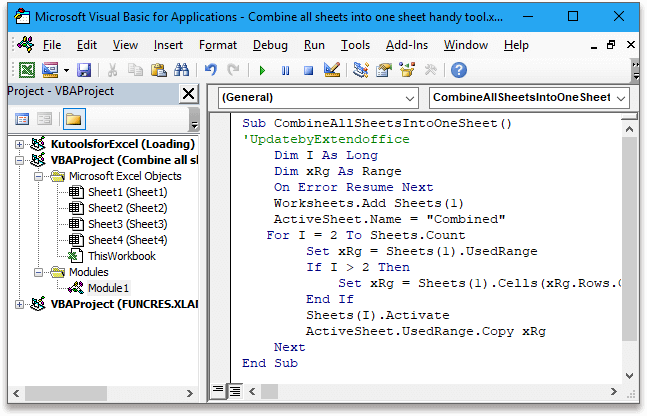Toggle Design Mode icon
Image resolution: width=647 pixels, height=416 pixels.
pyautogui.click(x=332, y=70)
